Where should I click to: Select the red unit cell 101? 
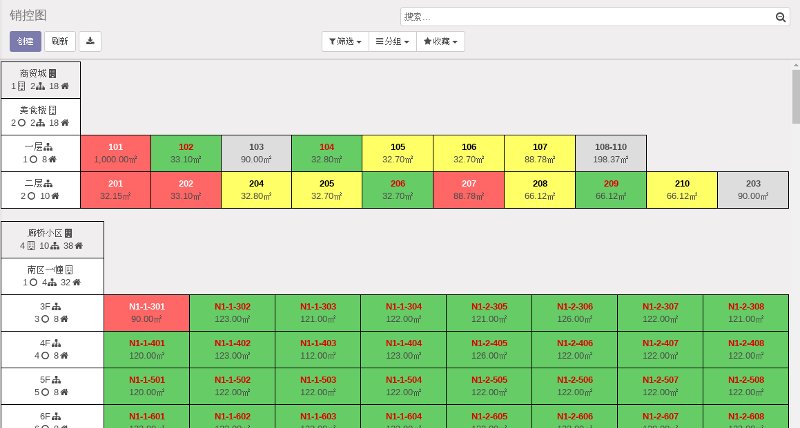[x=115, y=153]
